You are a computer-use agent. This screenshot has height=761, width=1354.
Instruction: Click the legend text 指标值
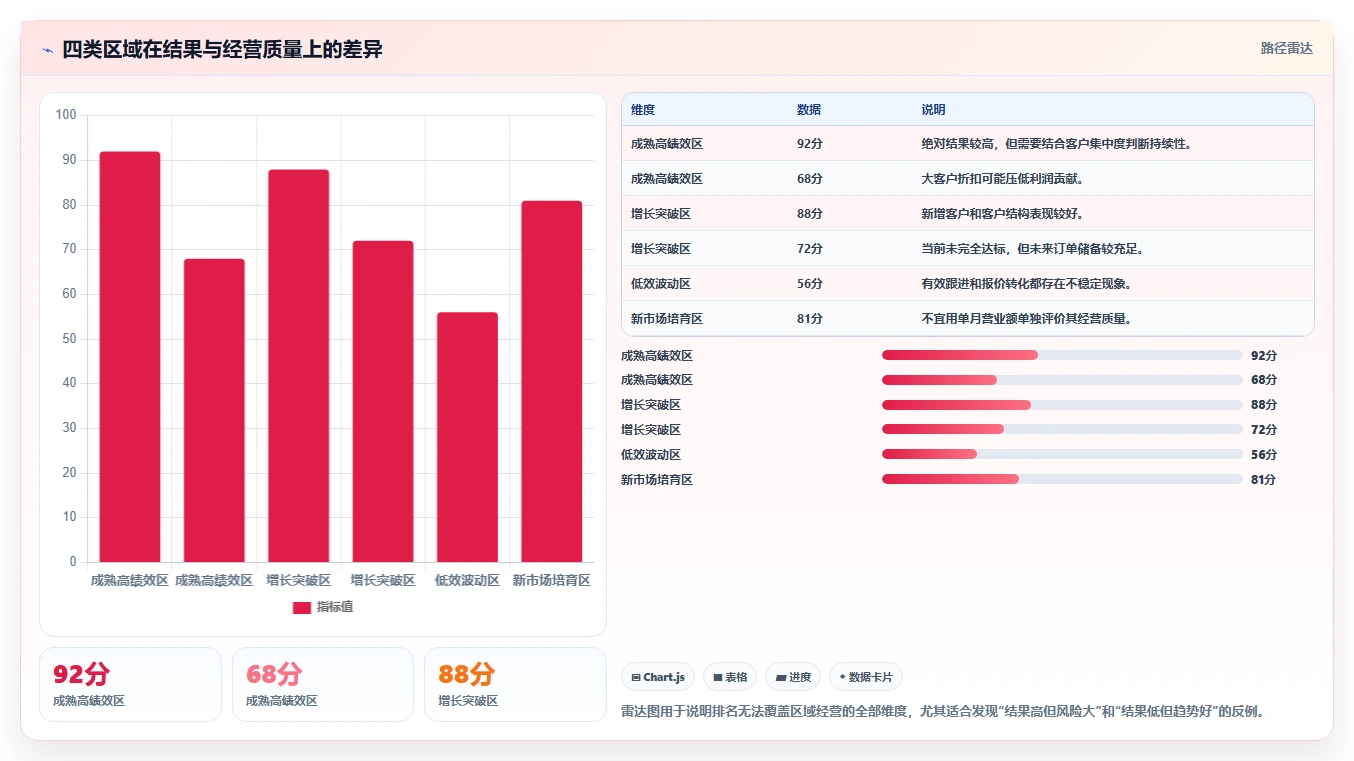[x=335, y=608]
